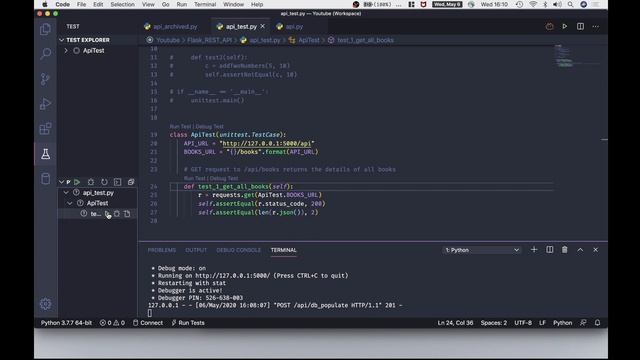Kill terminal with trash icon
Viewport: 640px width, 360px height.
564,249
